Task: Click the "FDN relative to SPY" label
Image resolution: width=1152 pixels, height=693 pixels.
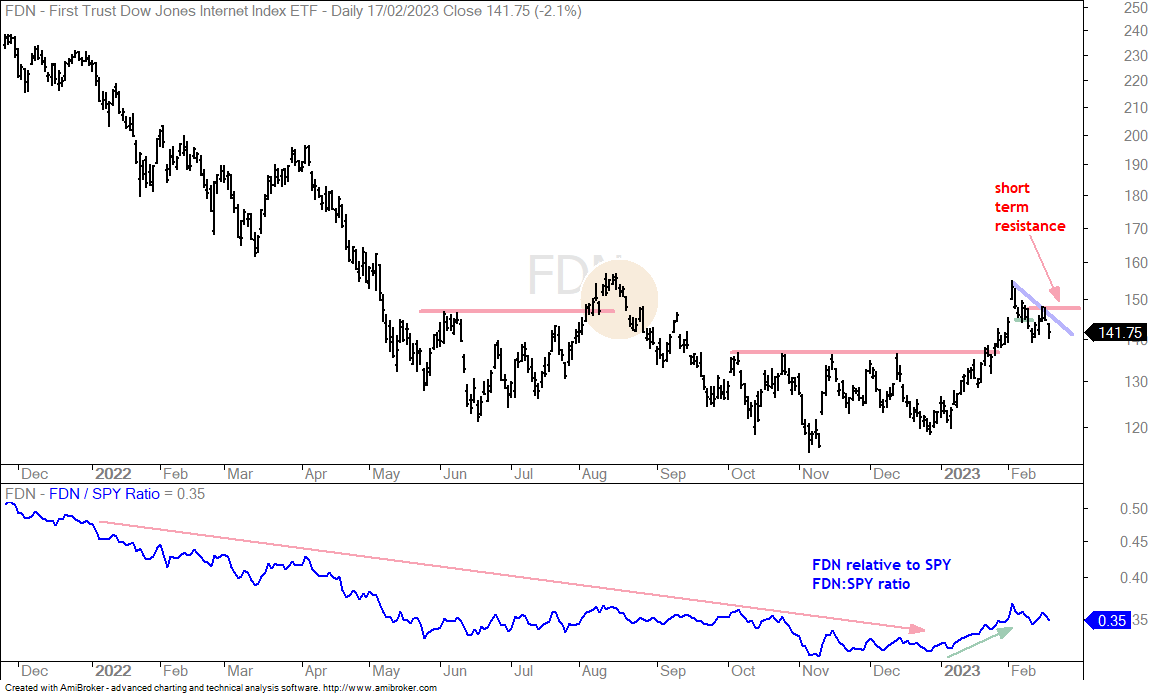Action: click(x=881, y=564)
